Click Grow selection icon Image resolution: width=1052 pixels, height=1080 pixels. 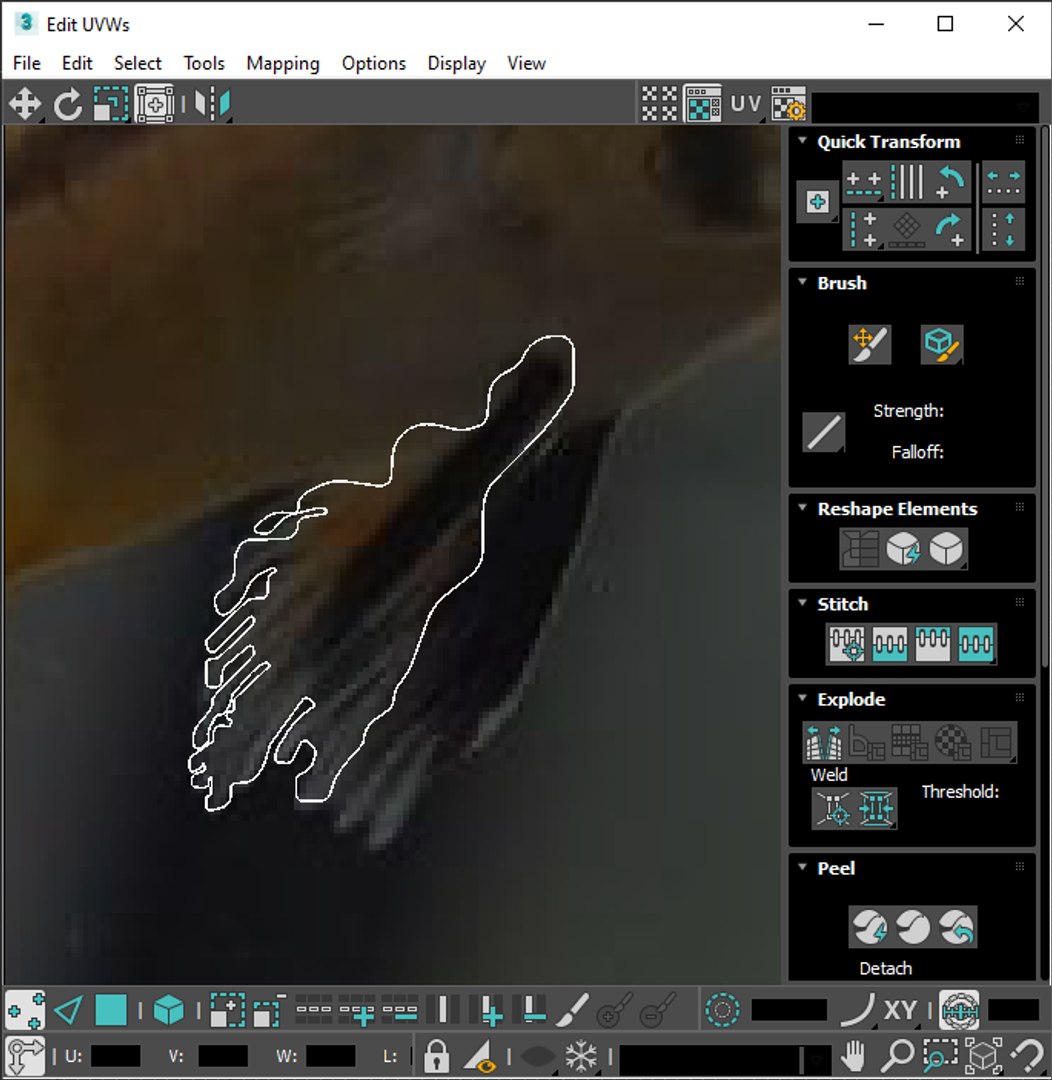point(227,1010)
